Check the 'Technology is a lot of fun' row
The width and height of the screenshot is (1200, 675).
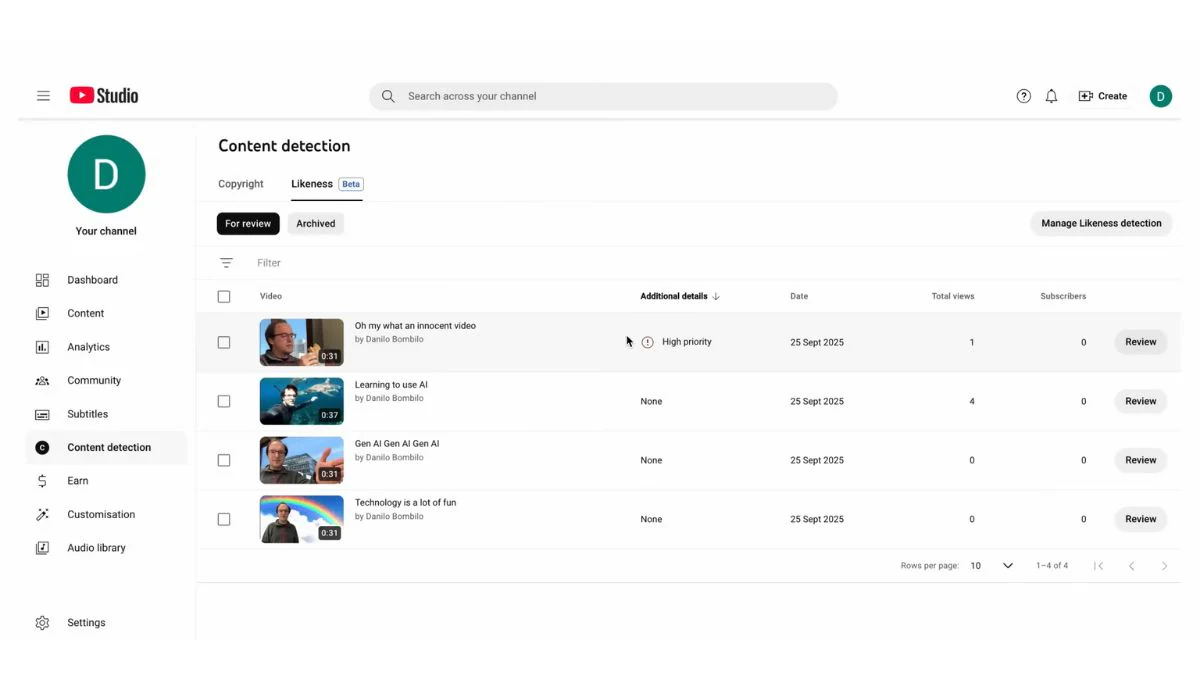pos(224,519)
